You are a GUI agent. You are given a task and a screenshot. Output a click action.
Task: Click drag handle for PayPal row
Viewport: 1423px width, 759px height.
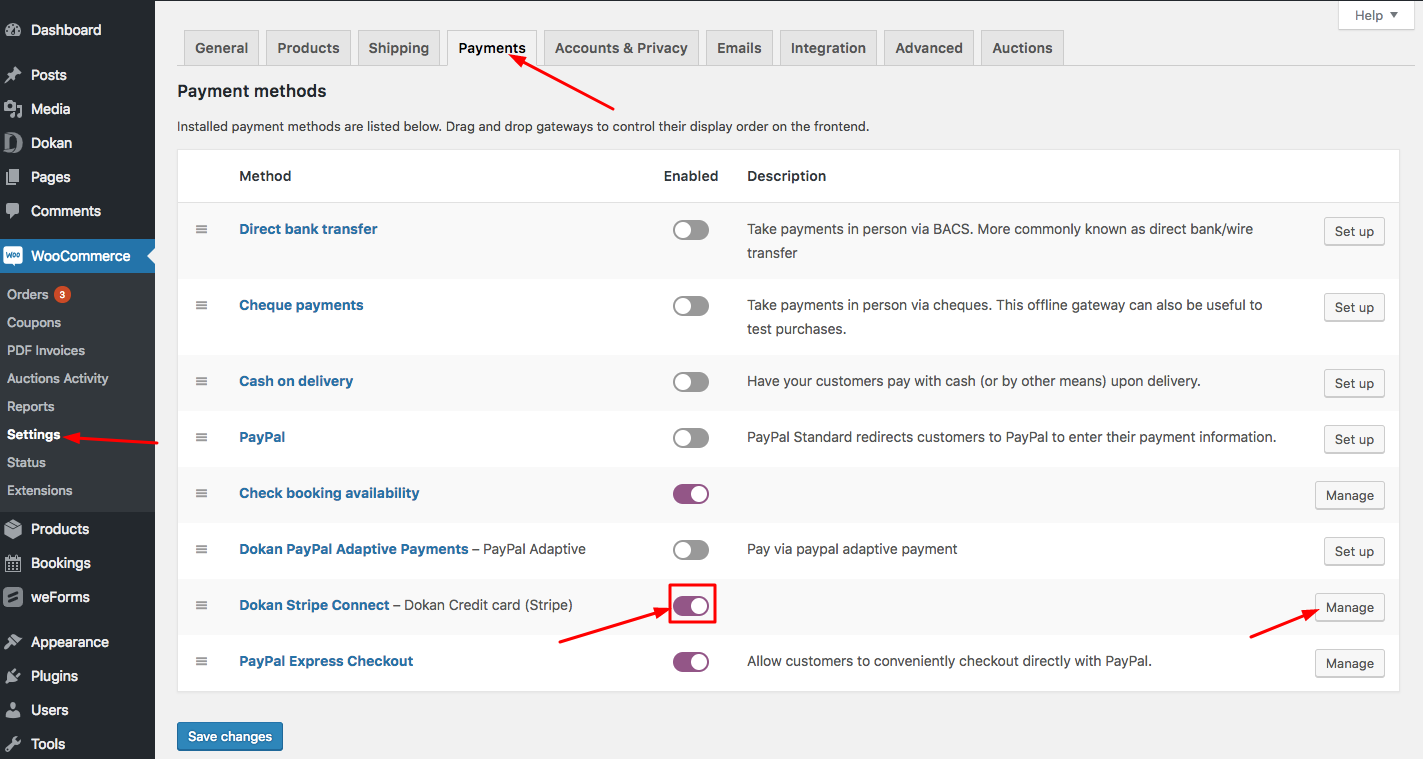click(201, 437)
